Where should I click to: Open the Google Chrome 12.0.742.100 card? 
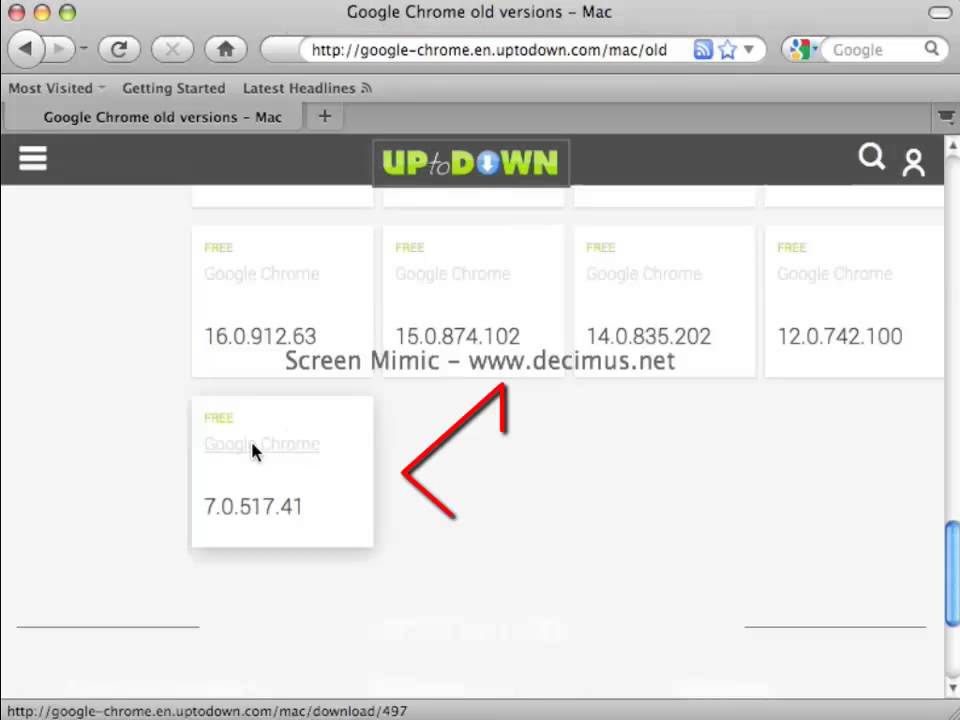coord(854,302)
